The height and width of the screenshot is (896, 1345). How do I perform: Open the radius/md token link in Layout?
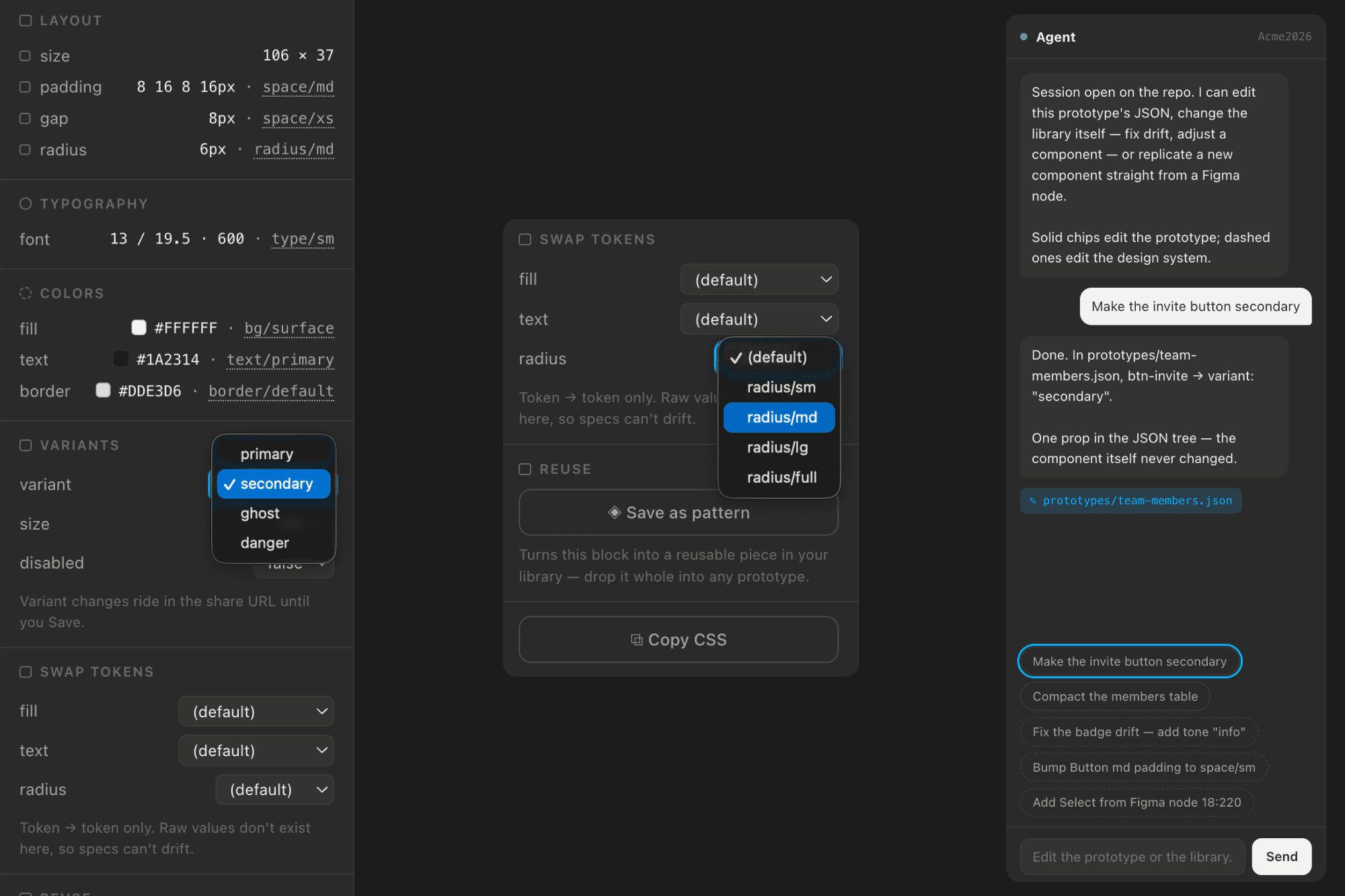[x=294, y=149]
